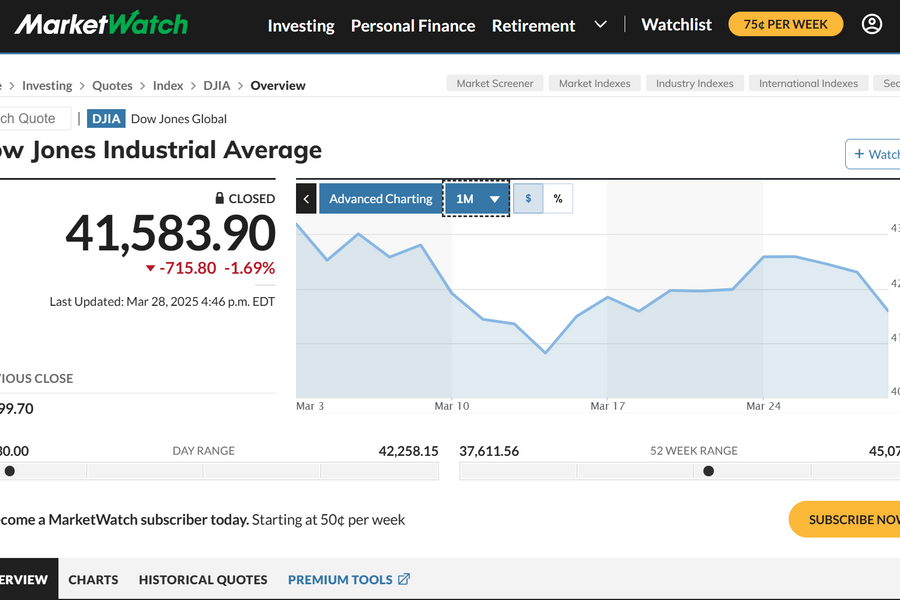This screenshot has width=900, height=600.
Task: Switch to the Charts tab
Action: point(93,579)
